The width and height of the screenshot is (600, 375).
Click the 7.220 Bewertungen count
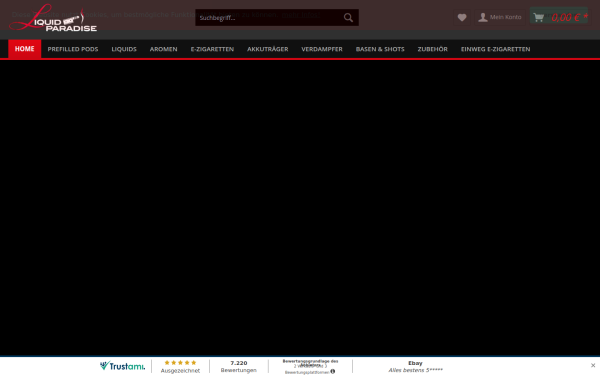(x=239, y=367)
